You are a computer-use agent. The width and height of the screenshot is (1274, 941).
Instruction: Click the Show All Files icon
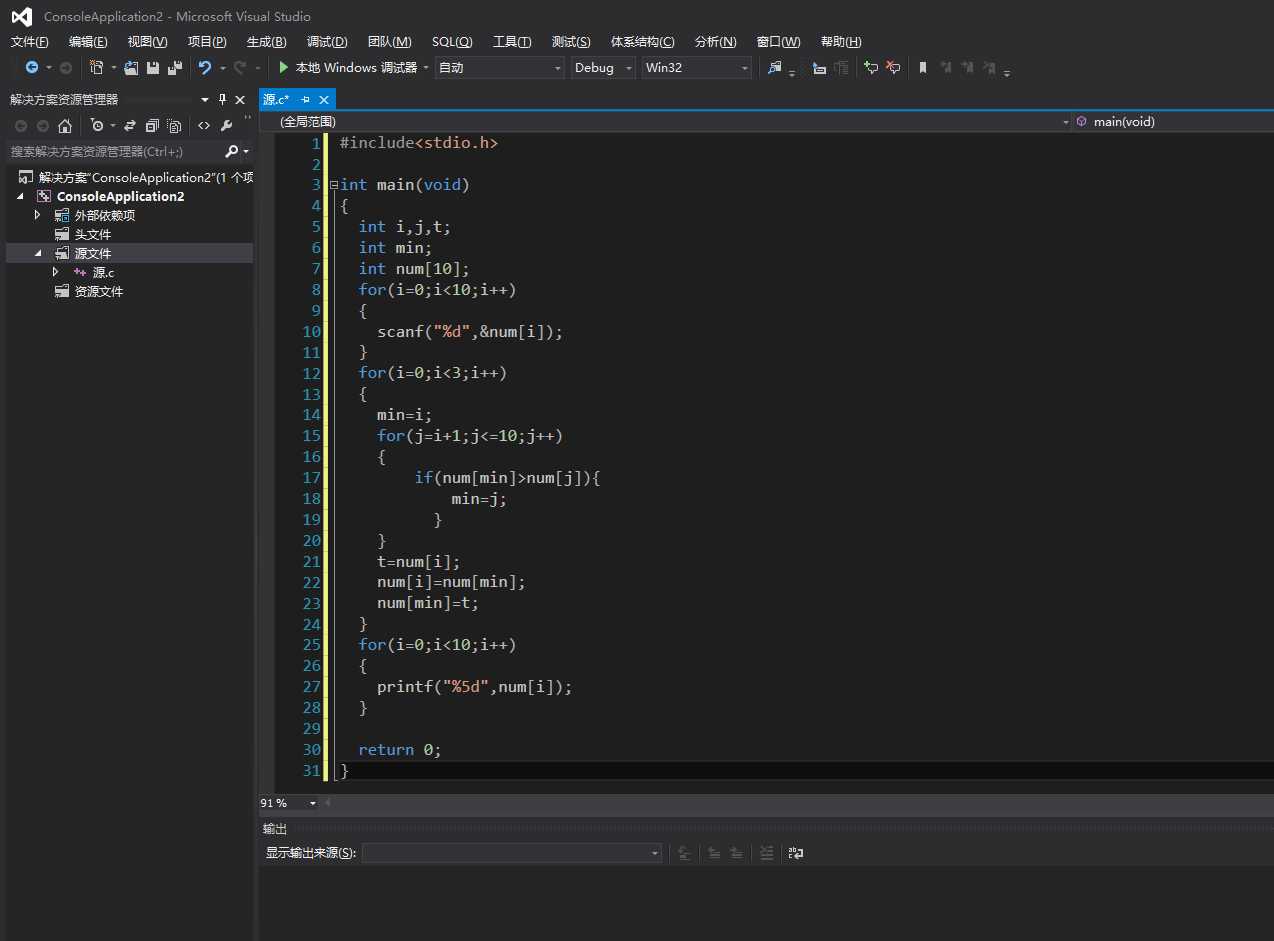[x=175, y=126]
